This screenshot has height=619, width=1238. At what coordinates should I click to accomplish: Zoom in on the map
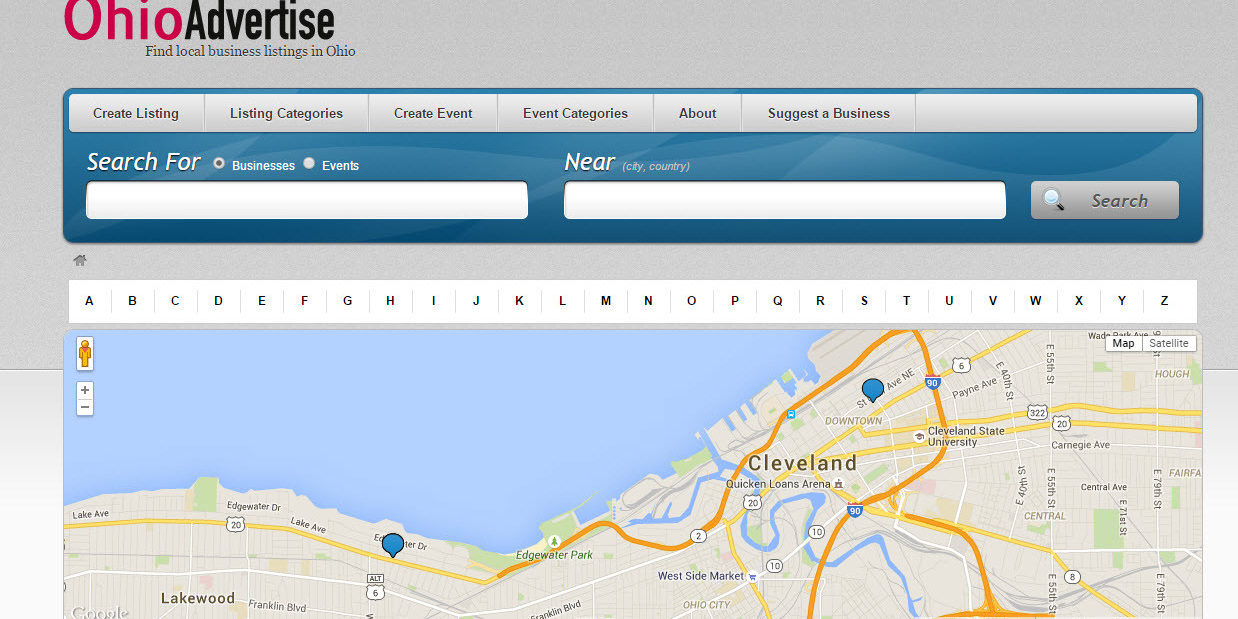(x=85, y=391)
